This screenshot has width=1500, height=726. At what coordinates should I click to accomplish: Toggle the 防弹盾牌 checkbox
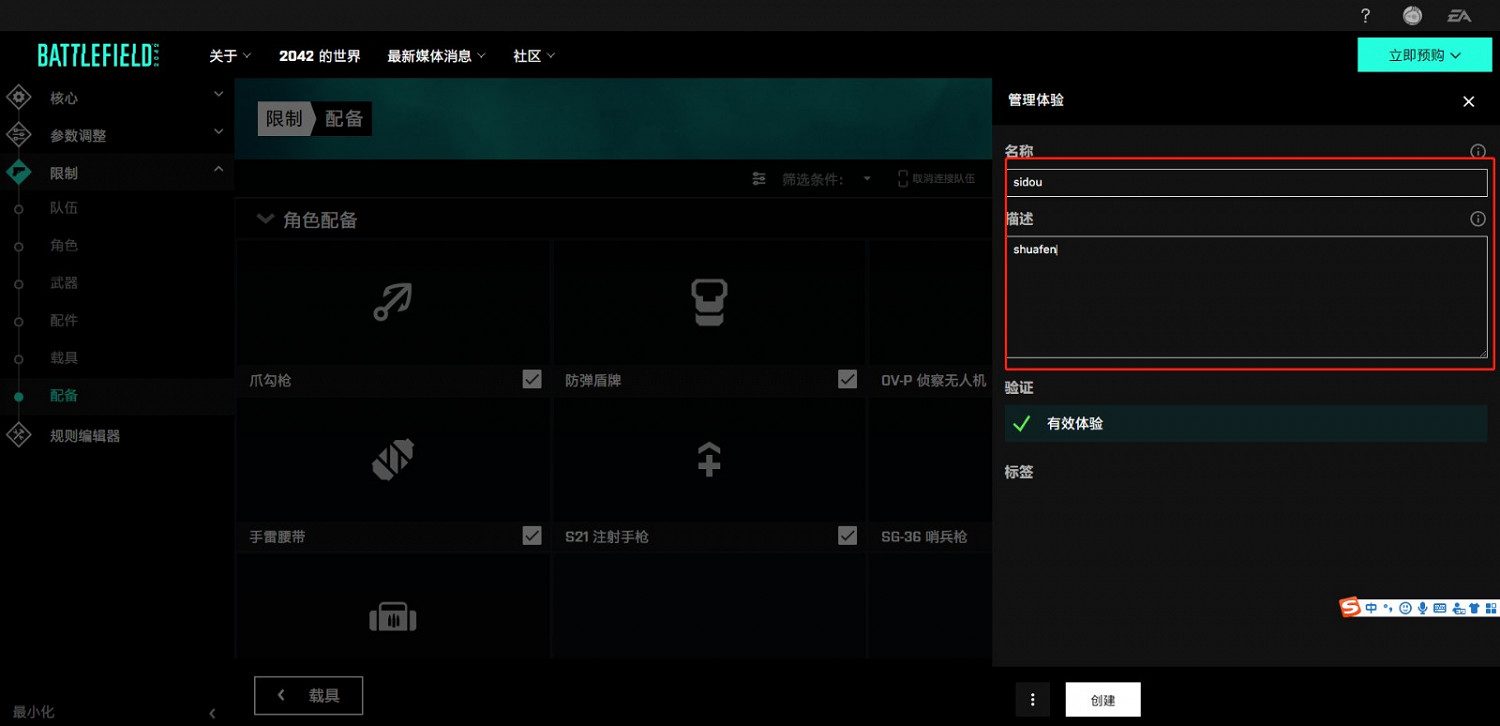click(848, 379)
